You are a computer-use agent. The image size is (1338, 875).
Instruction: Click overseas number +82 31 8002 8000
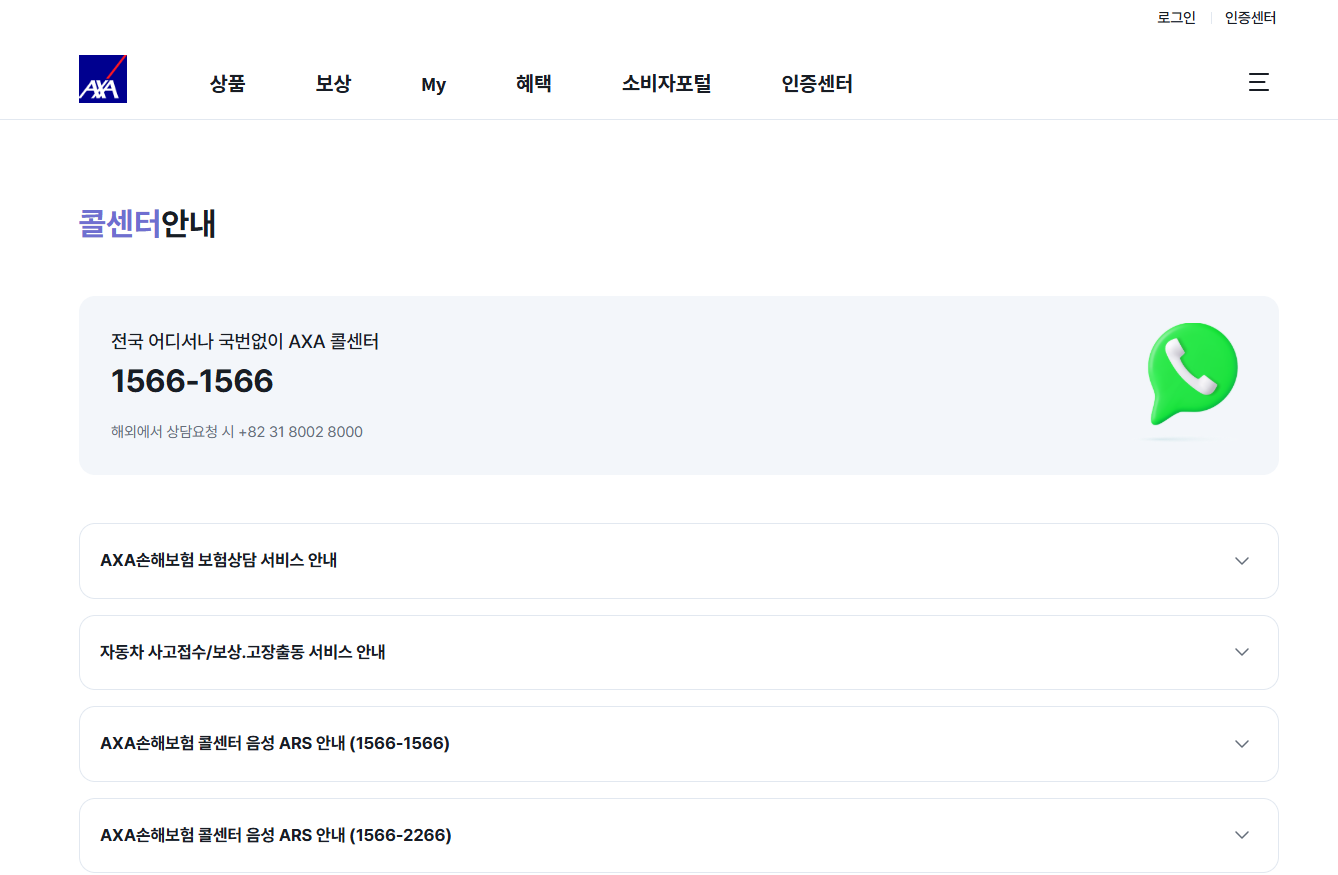coord(300,432)
